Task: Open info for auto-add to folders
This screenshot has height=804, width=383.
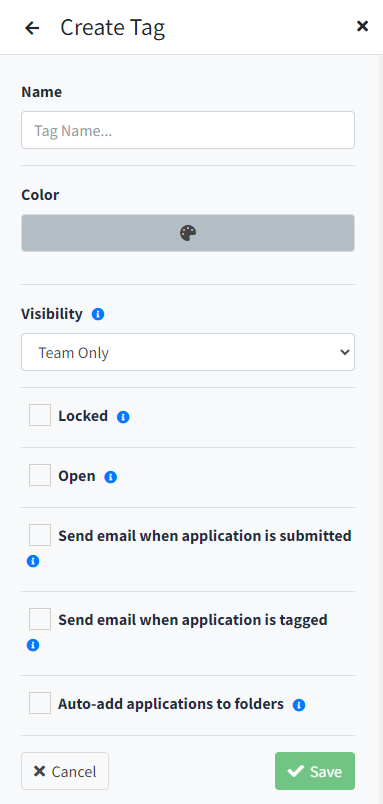Action: click(x=299, y=706)
